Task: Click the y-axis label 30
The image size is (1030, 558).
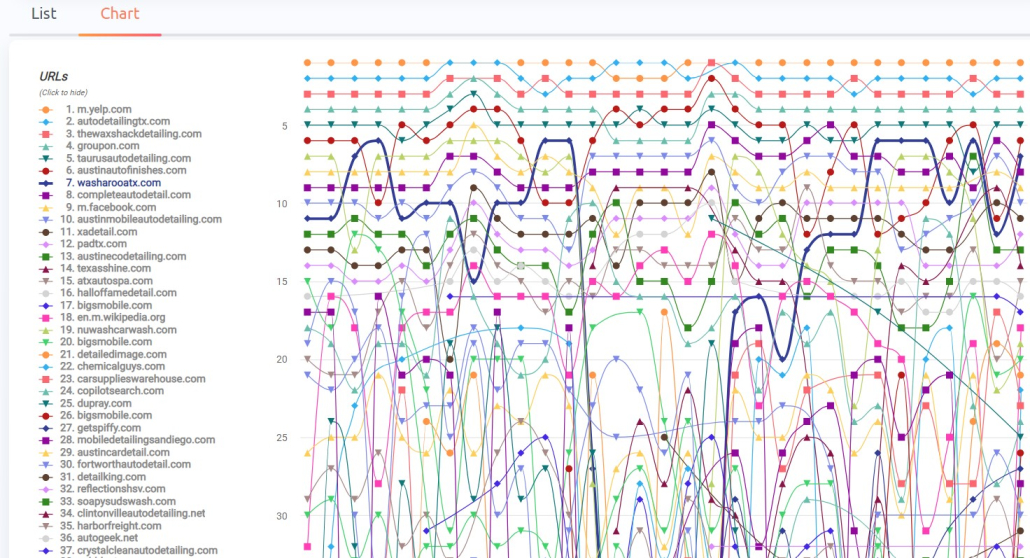Action: pyautogui.click(x=282, y=516)
